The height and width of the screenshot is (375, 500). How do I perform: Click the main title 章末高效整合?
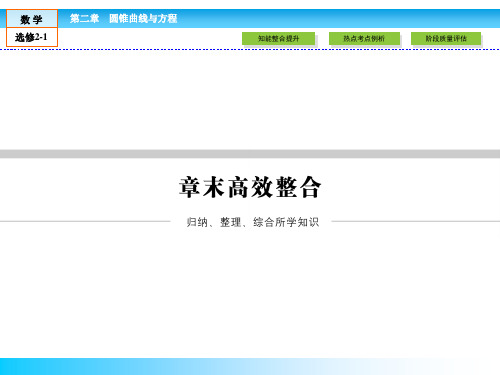[250, 187]
